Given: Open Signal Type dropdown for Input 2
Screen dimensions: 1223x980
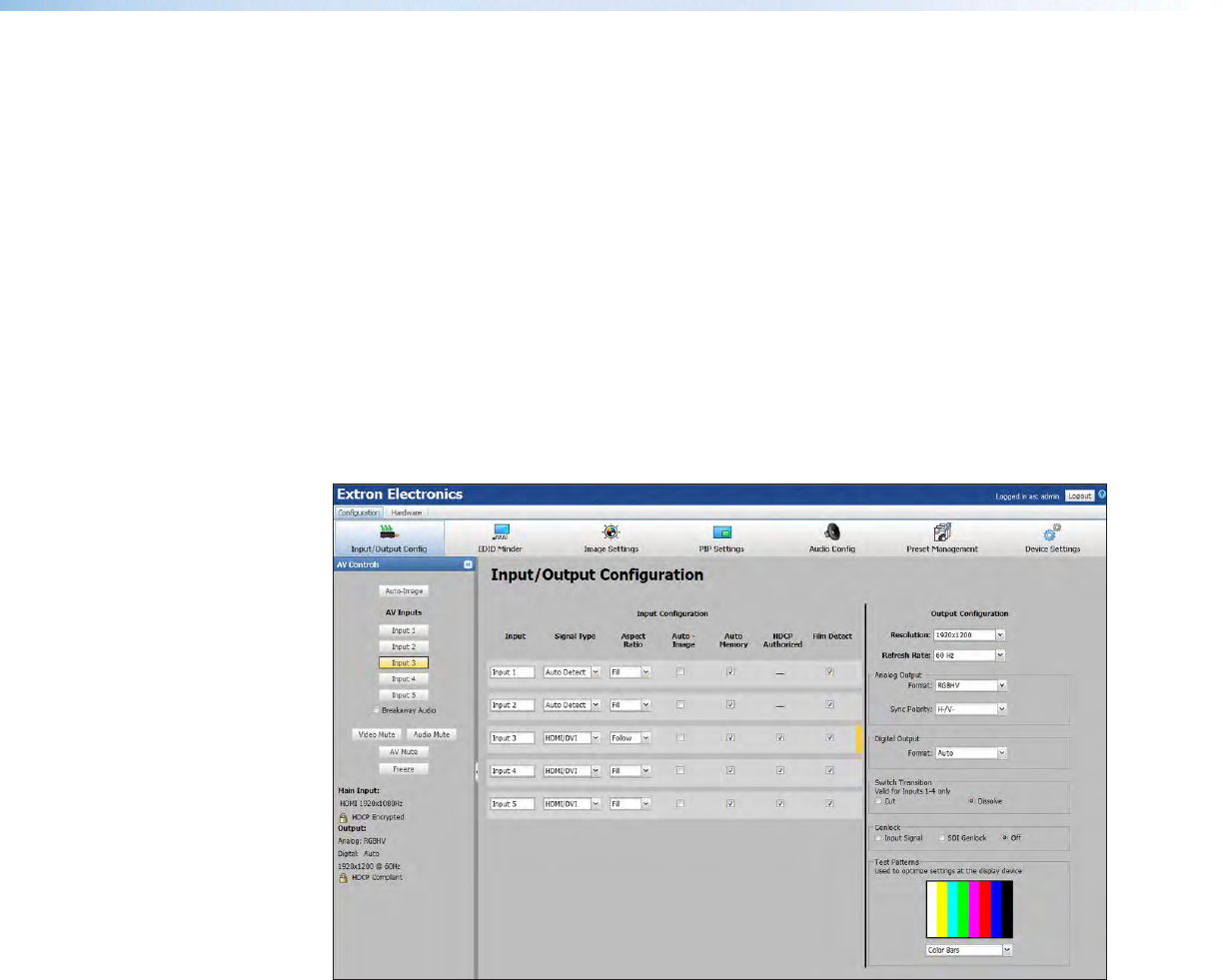Looking at the screenshot, I should (x=573, y=705).
